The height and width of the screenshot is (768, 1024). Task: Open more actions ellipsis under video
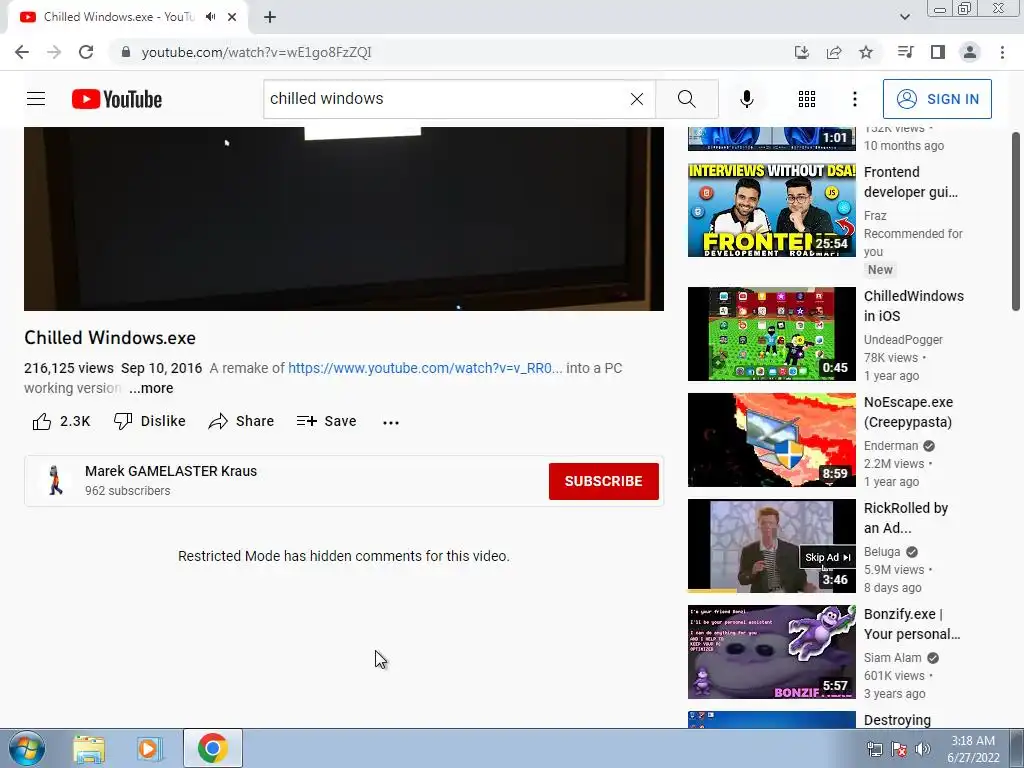(391, 423)
